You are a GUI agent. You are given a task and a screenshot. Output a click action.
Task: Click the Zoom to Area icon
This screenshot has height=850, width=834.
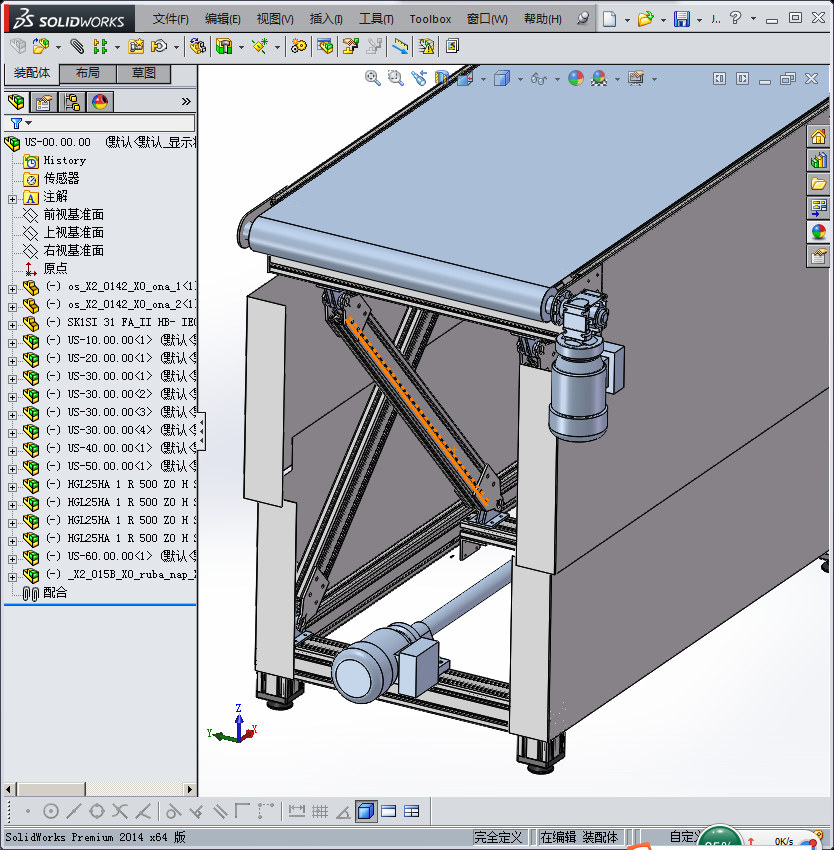[396, 79]
